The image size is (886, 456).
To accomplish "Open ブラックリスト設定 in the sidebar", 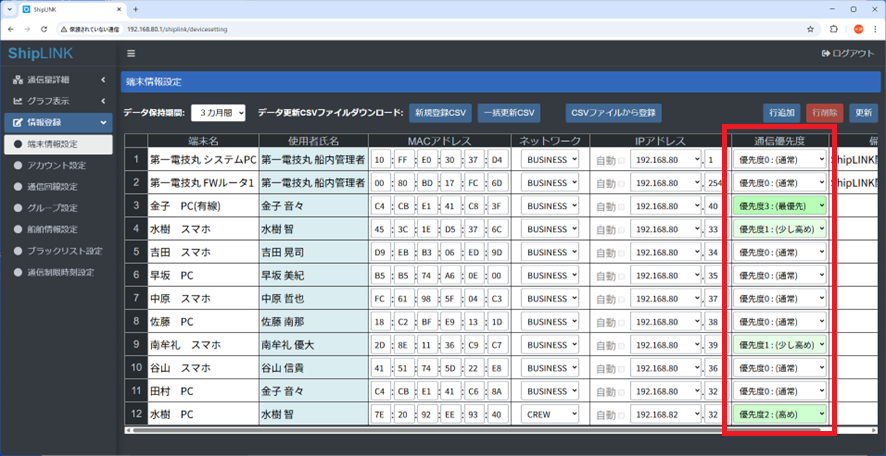I will pyautogui.click(x=65, y=251).
